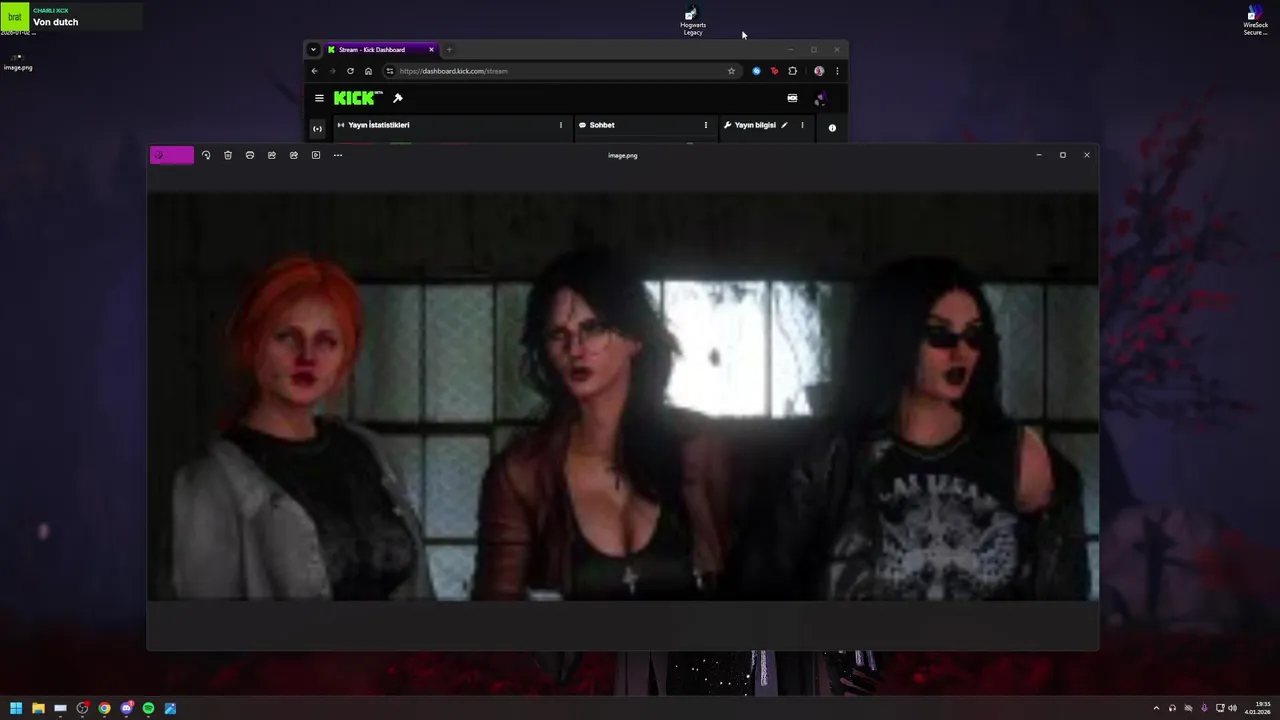
Task: Click the browser home icon
Action: click(368, 71)
